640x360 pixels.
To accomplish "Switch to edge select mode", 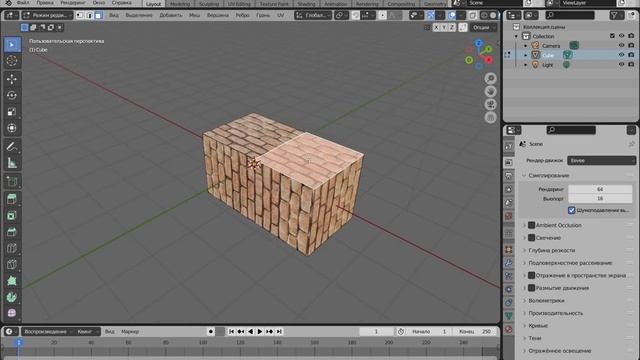I will click(x=89, y=16).
